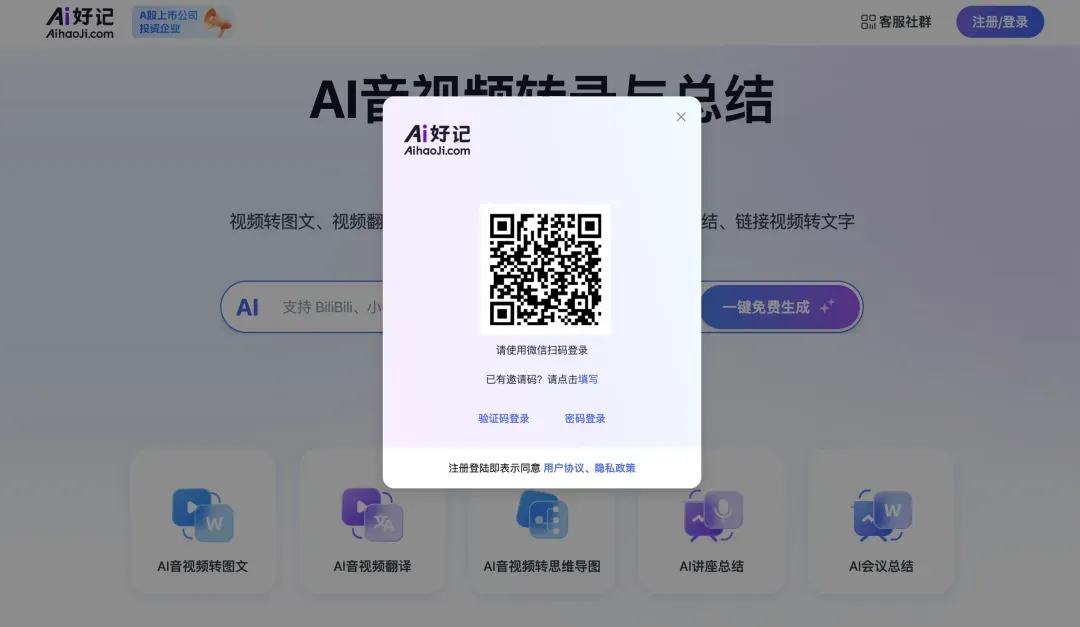Screen dimensions: 1080x627
Task: Click 填写 to enter invitation code
Action: (588, 380)
